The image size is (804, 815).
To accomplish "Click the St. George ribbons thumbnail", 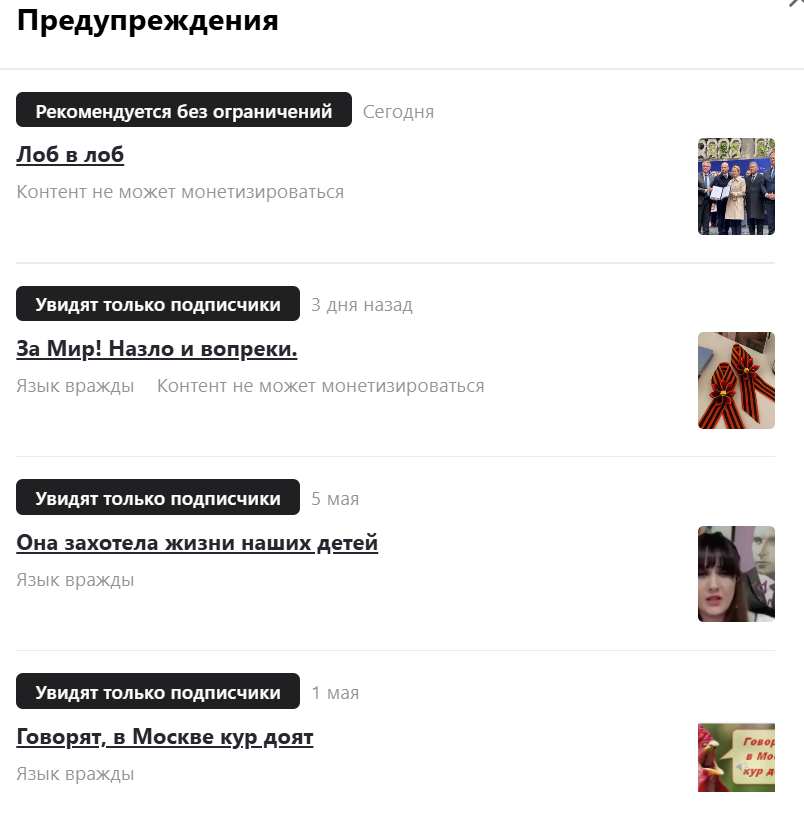I will click(736, 380).
